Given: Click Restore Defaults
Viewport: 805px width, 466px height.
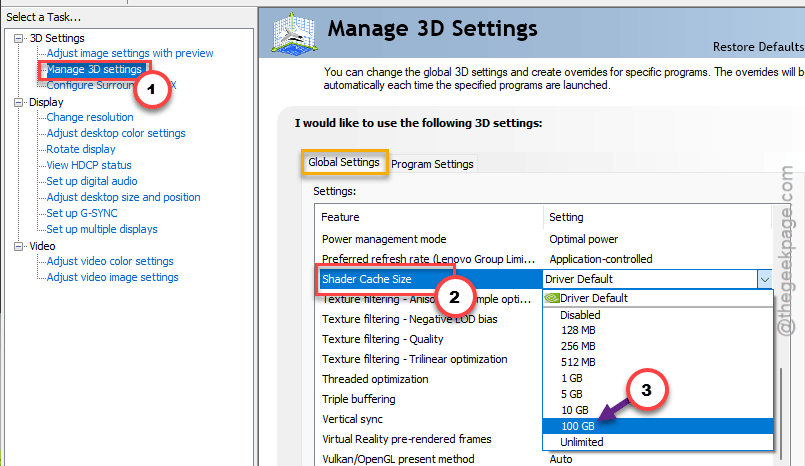Looking at the screenshot, I should click(x=758, y=47).
